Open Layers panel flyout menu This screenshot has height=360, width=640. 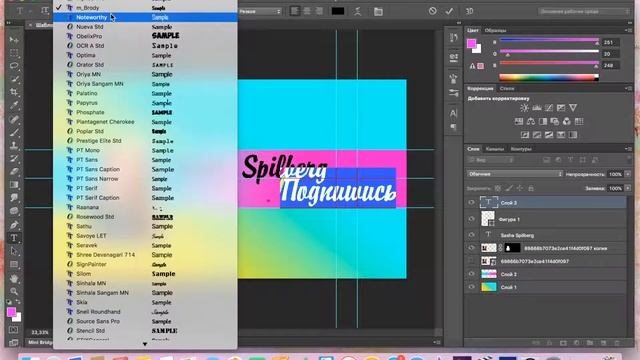pyautogui.click(x=628, y=149)
